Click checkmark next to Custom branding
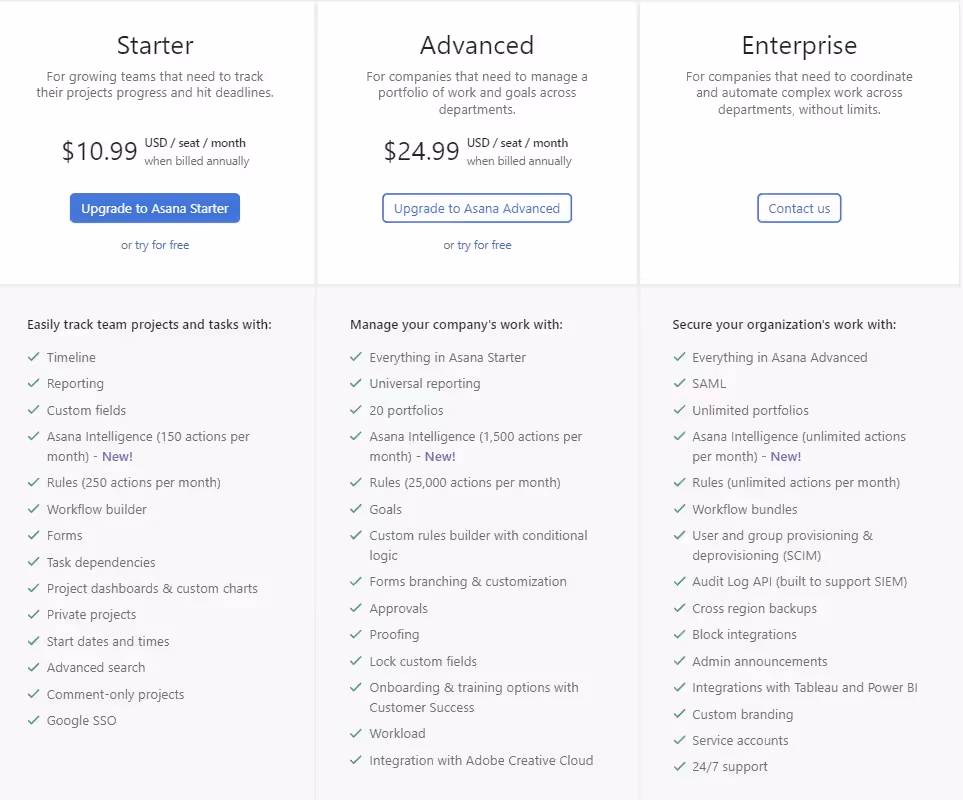The width and height of the screenshot is (963, 800). [x=679, y=714]
